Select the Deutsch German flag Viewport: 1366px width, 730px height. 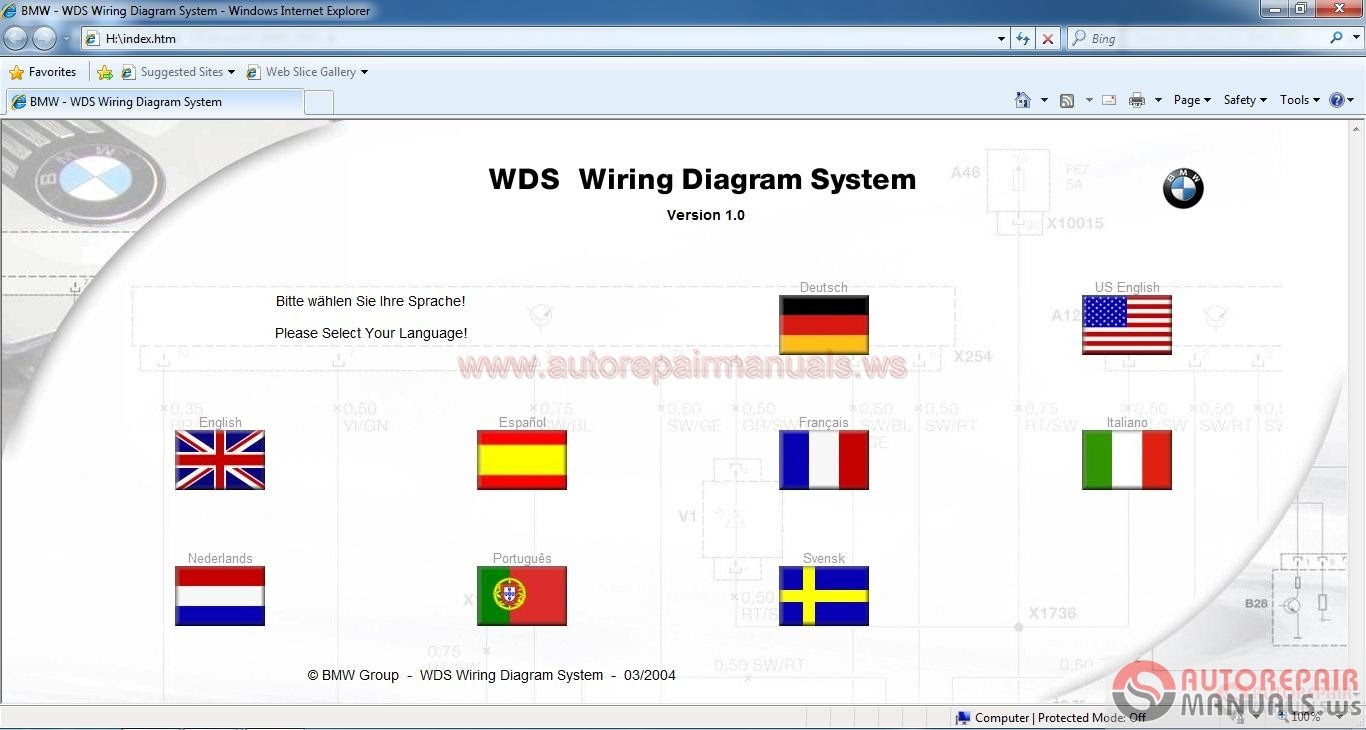[x=824, y=325]
